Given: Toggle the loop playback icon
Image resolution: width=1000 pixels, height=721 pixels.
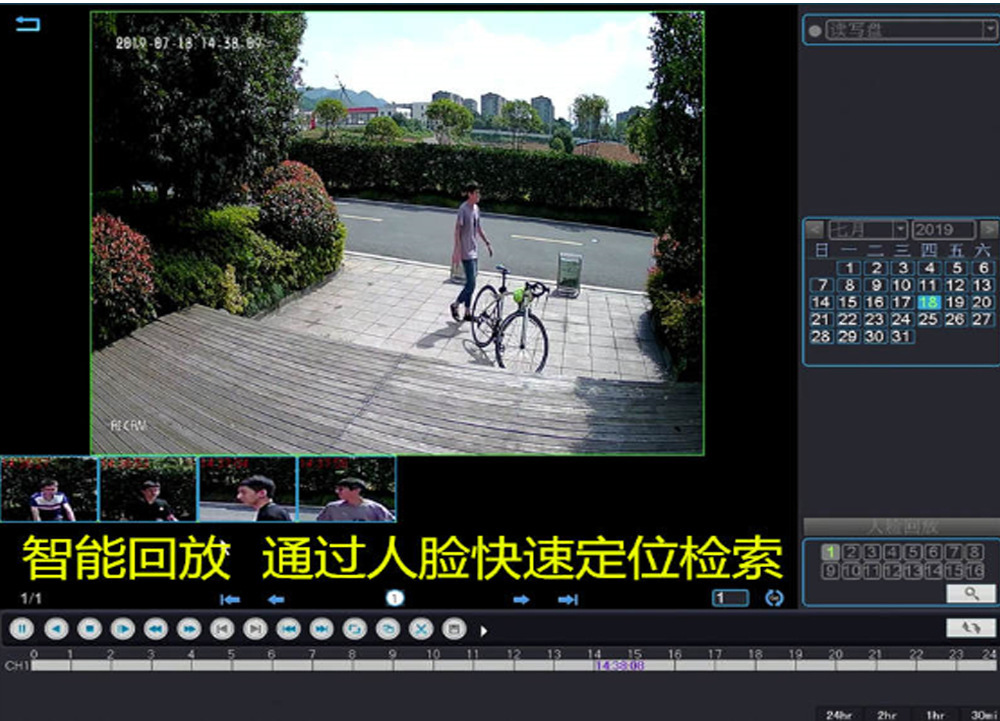Looking at the screenshot, I should coord(355,629).
